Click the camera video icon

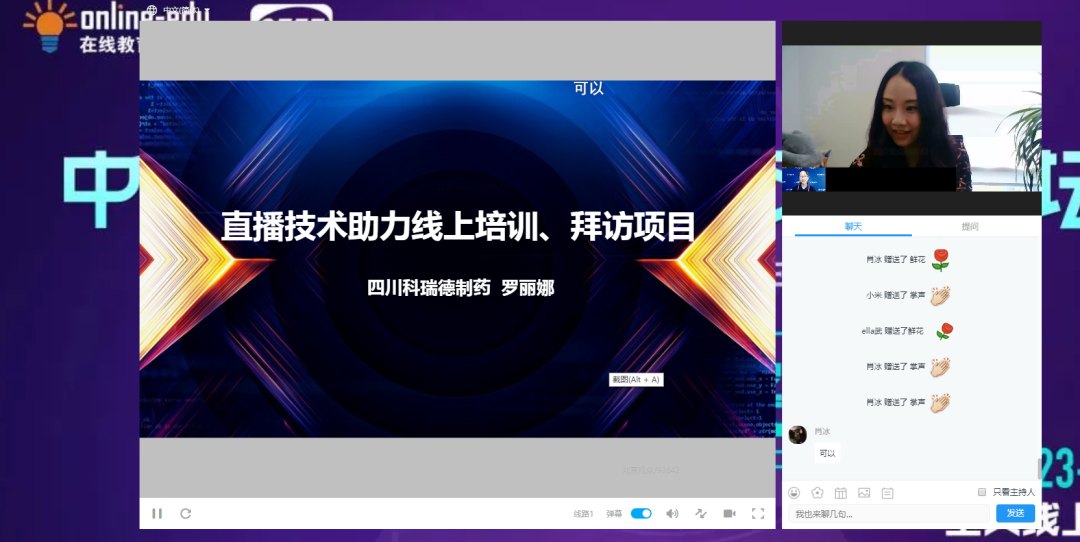(x=730, y=513)
